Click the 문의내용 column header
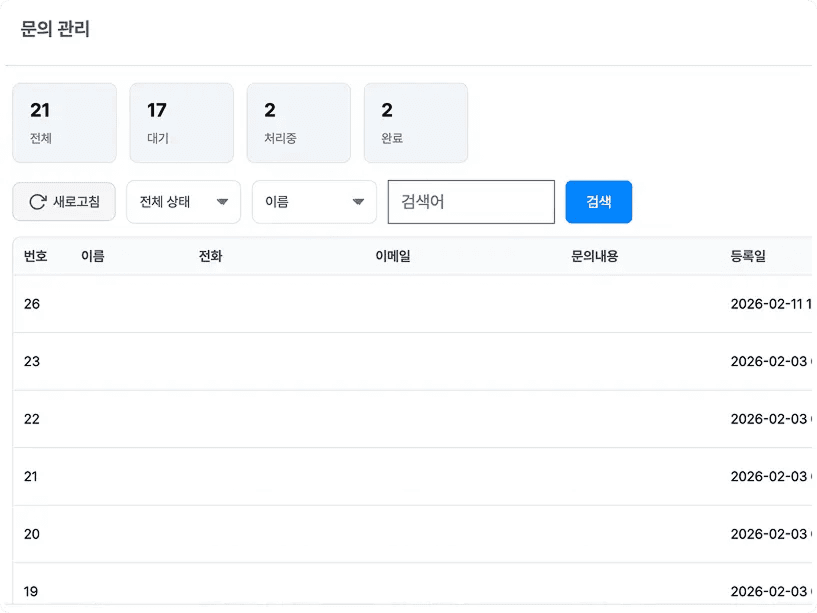 [x=595, y=256]
